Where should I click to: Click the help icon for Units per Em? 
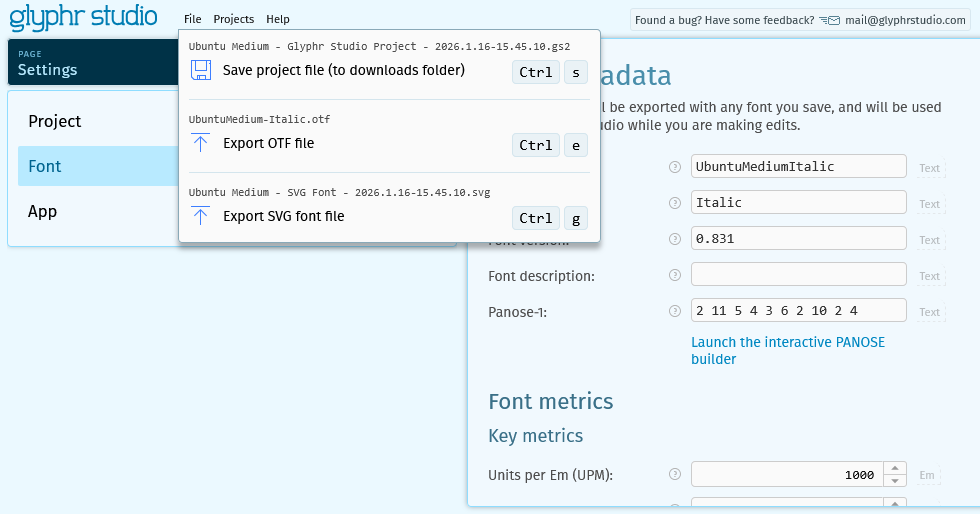pos(674,474)
